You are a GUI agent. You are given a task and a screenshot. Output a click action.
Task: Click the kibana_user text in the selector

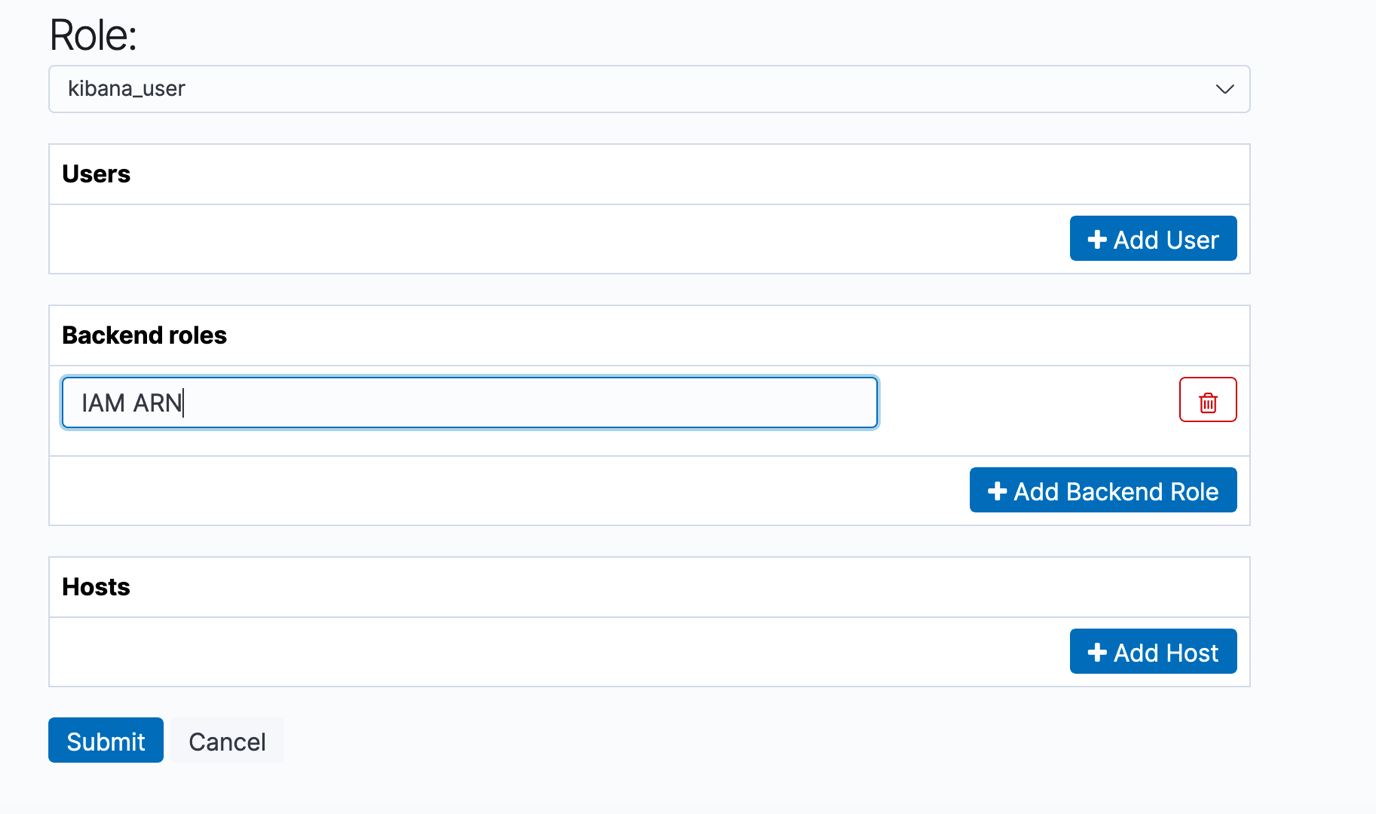(127, 89)
